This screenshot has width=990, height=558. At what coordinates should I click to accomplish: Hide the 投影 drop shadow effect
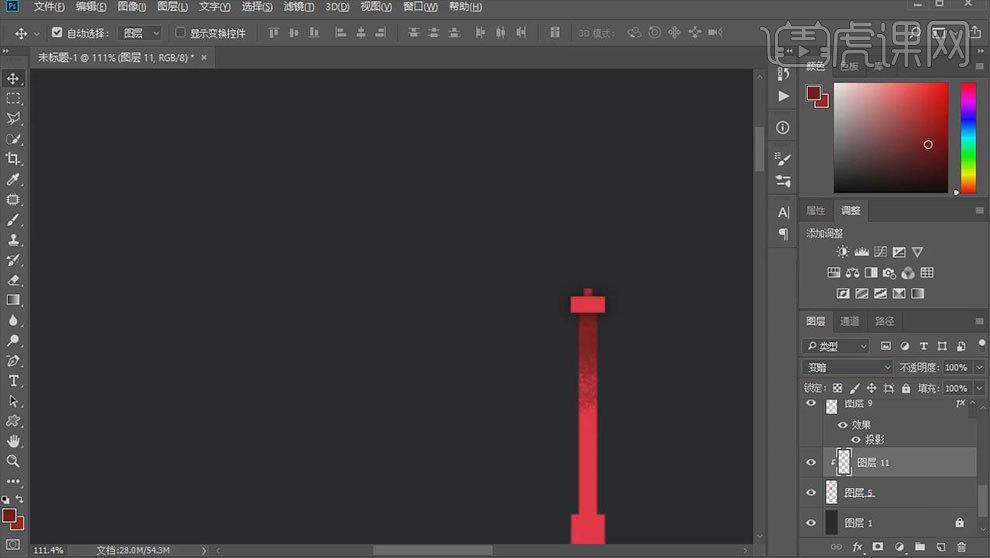click(x=856, y=439)
